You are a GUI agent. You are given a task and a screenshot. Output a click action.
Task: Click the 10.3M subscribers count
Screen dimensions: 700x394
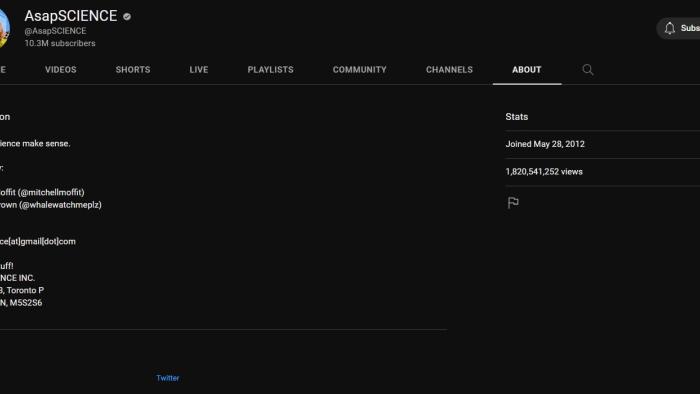point(60,43)
